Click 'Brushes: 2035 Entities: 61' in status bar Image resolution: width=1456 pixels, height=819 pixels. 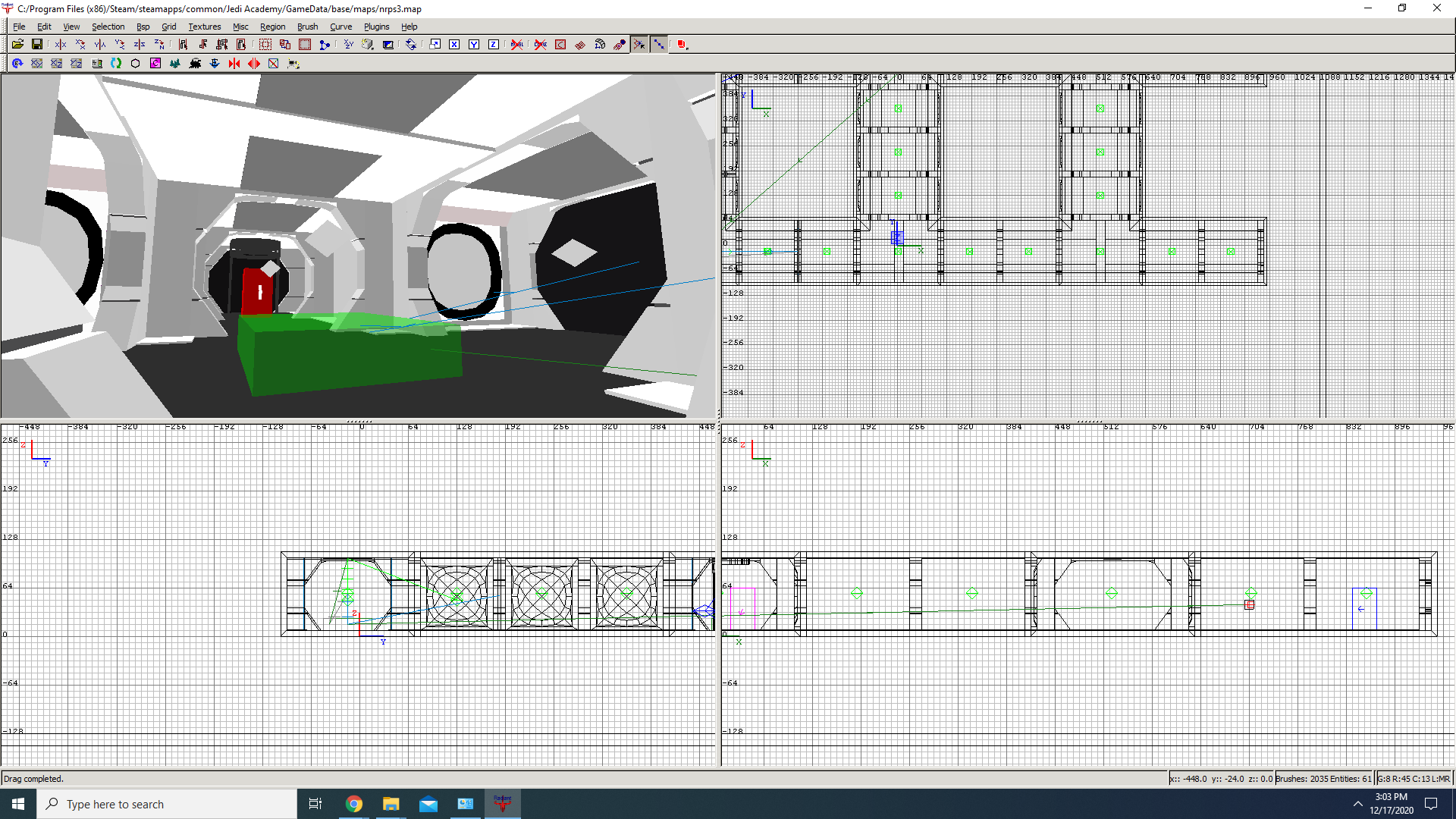(x=1323, y=779)
